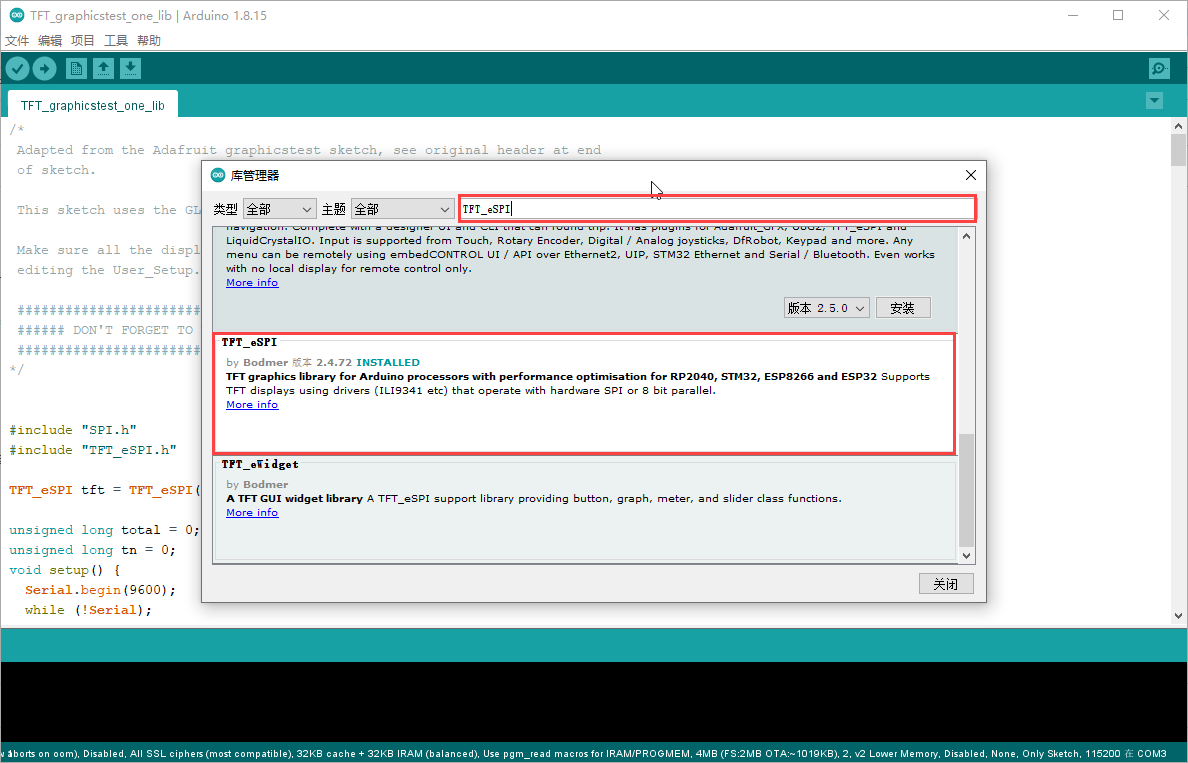Open the 项目 menu
Image resolution: width=1188 pixels, height=763 pixels.
pyautogui.click(x=83, y=41)
